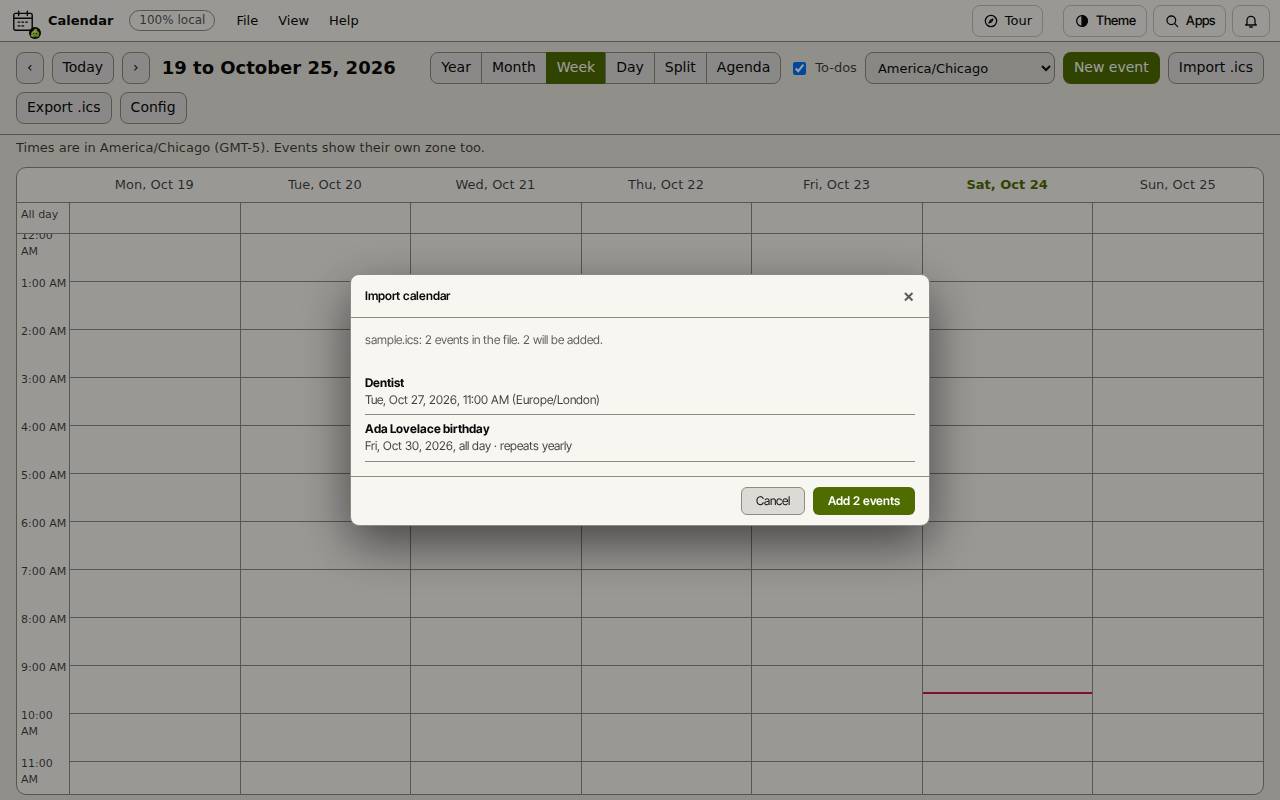Select the Week view tab
Viewport: 1280px width, 800px height.
(x=576, y=68)
